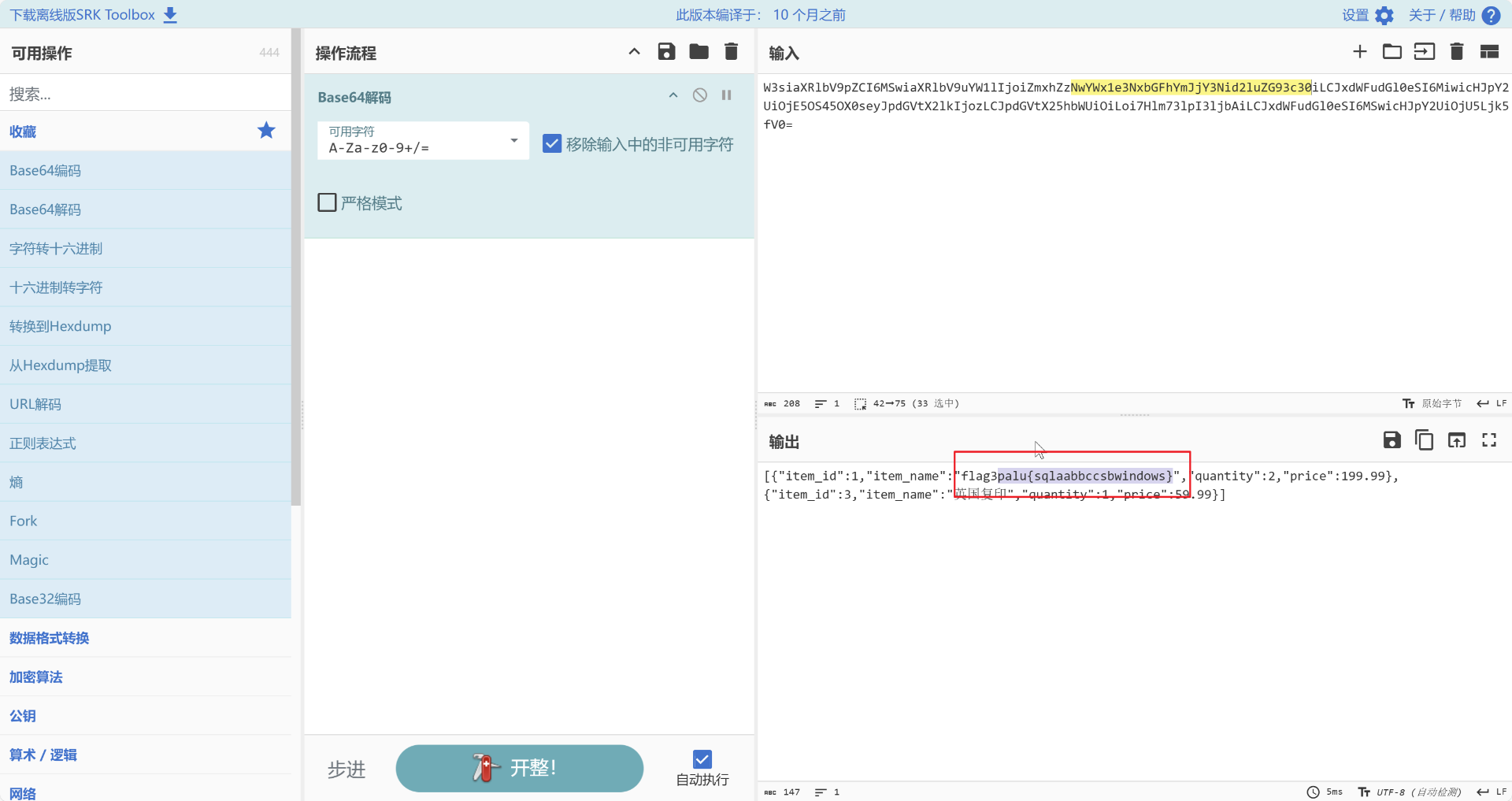Select Base64解码 in the favourites list

pos(146,210)
